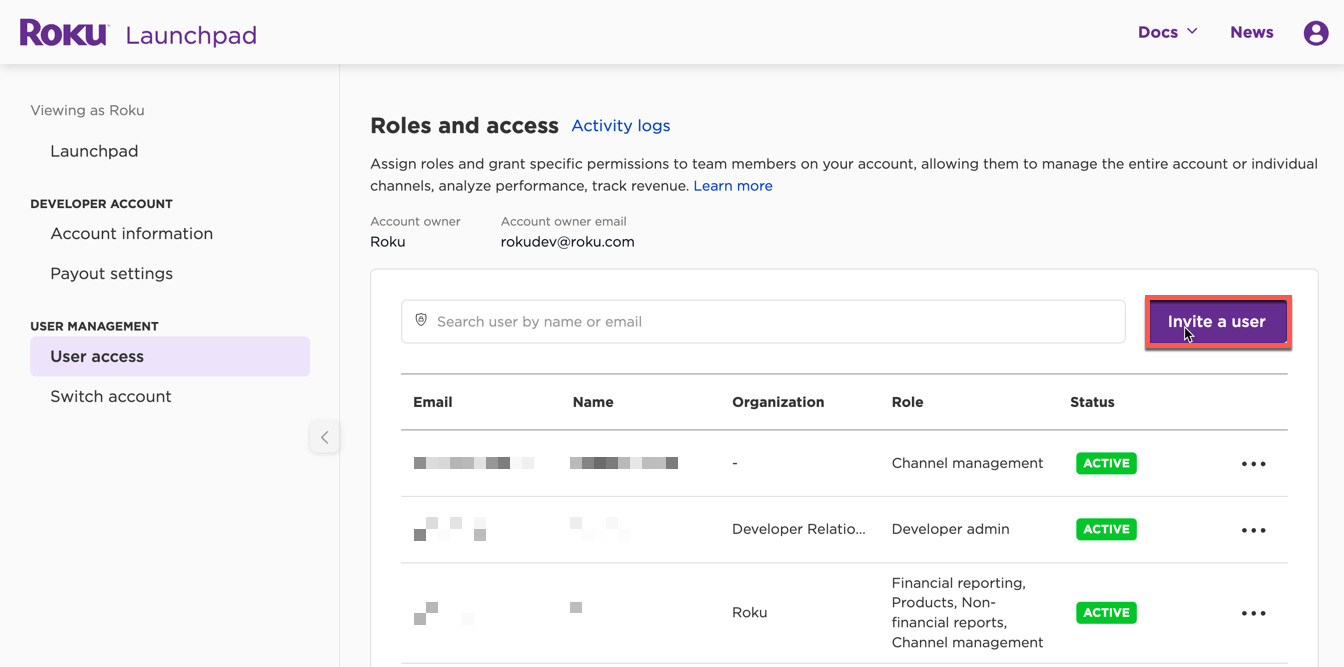Open the user profile avatar icon
This screenshot has height=667, width=1344.
pyautogui.click(x=1316, y=33)
